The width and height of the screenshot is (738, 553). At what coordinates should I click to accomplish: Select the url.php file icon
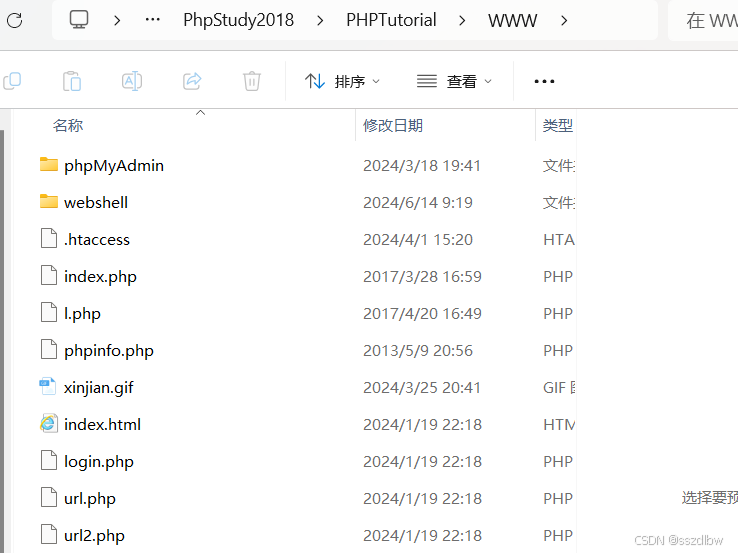[x=49, y=497]
